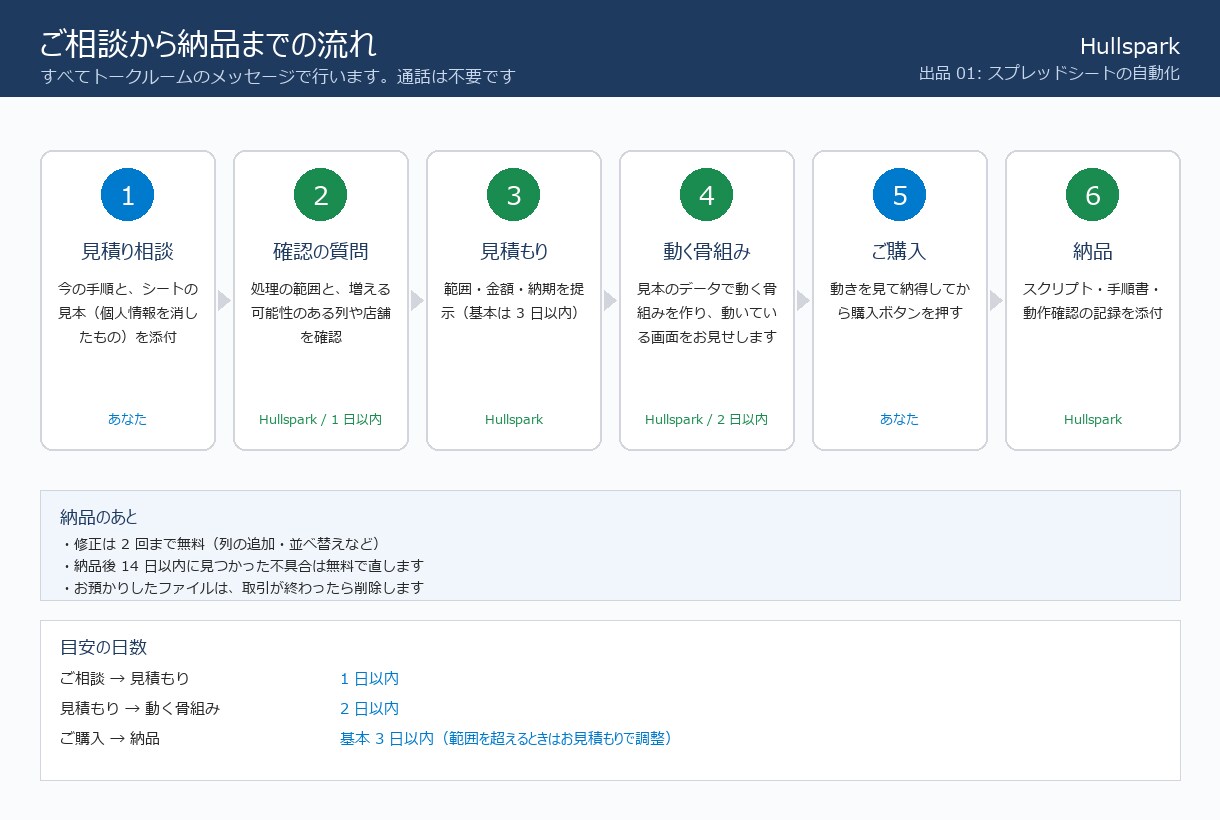Click the Hullspark / 1 日以内 footer
This screenshot has width=1220, height=820.
(x=321, y=419)
